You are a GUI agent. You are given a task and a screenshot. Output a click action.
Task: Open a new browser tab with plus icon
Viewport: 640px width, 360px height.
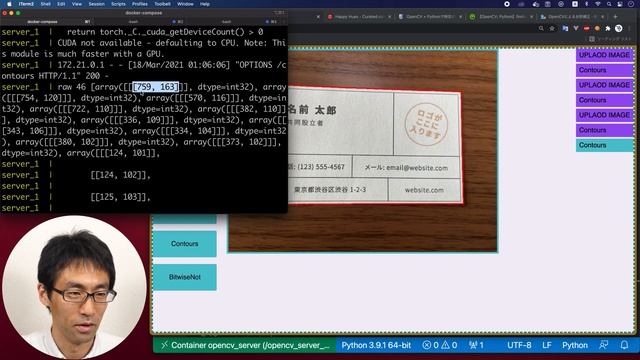[615, 17]
